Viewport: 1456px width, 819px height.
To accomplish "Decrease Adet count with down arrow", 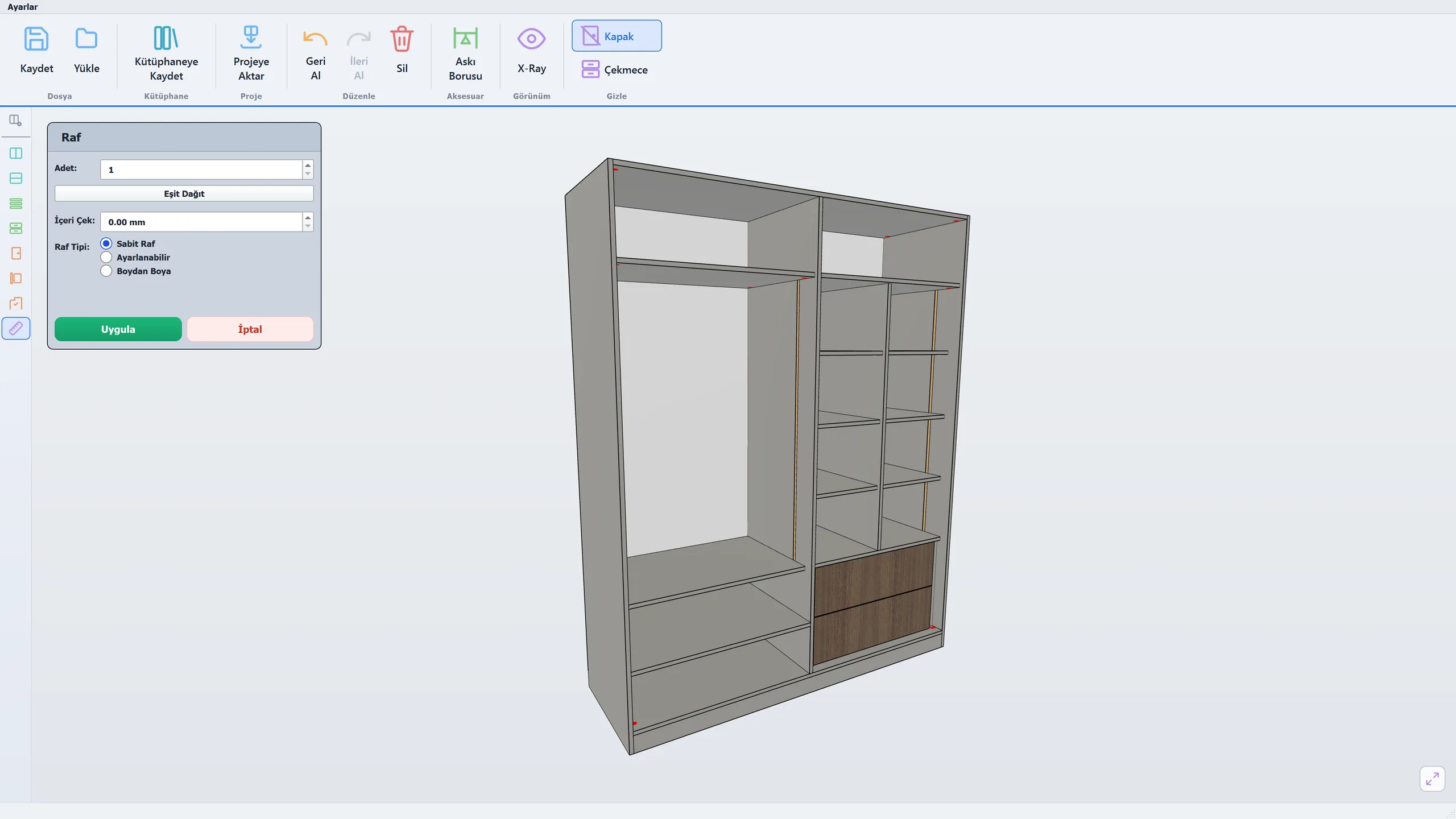I will tap(308, 173).
